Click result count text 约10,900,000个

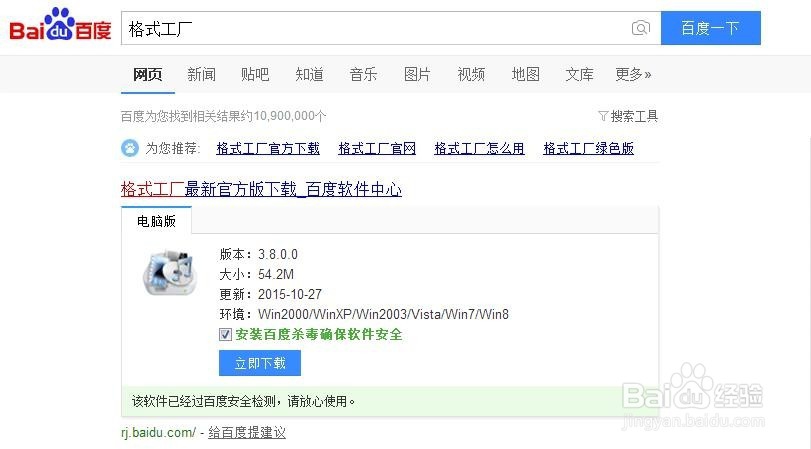click(284, 116)
